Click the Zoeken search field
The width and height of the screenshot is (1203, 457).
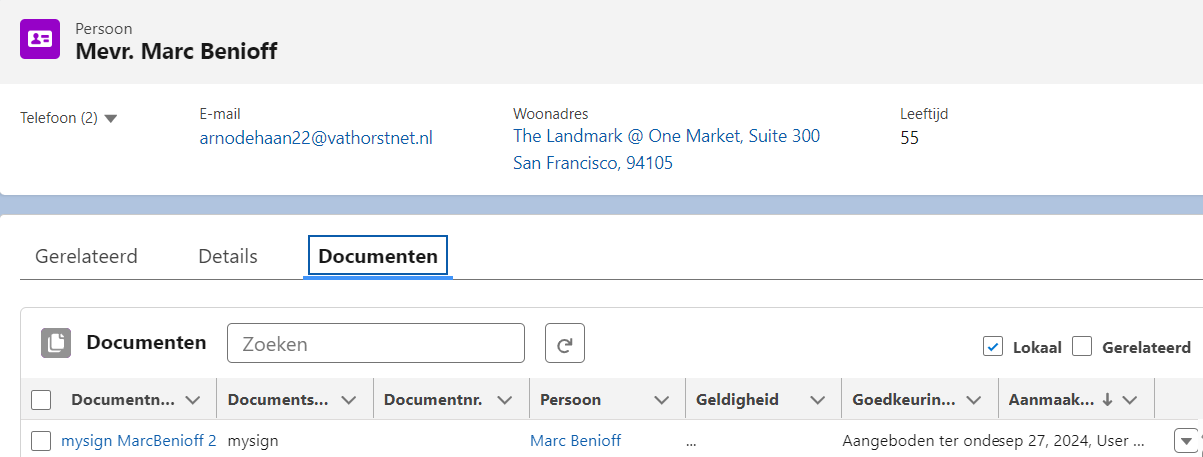[x=376, y=343]
